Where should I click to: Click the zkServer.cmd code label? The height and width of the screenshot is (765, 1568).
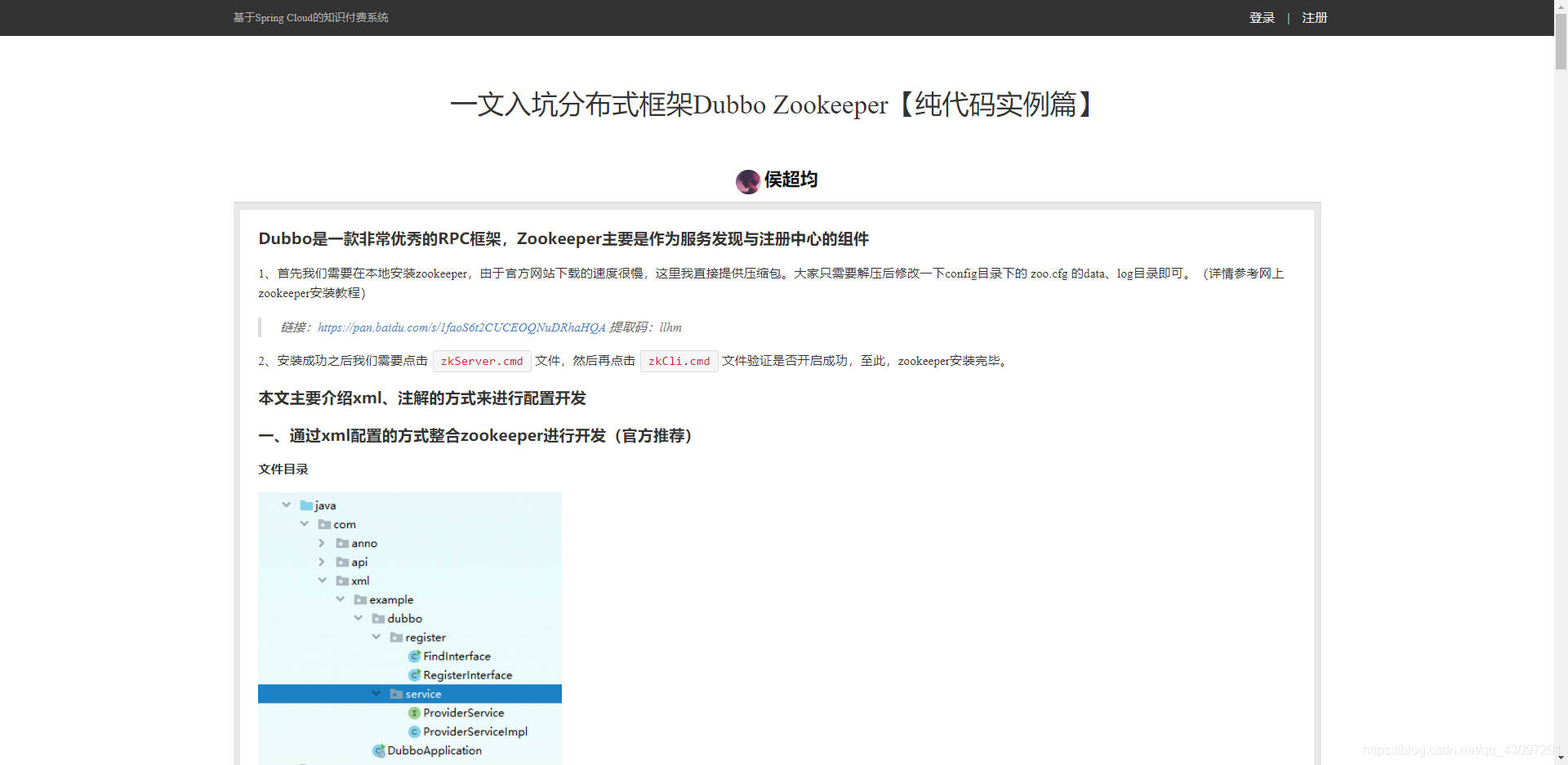click(482, 361)
